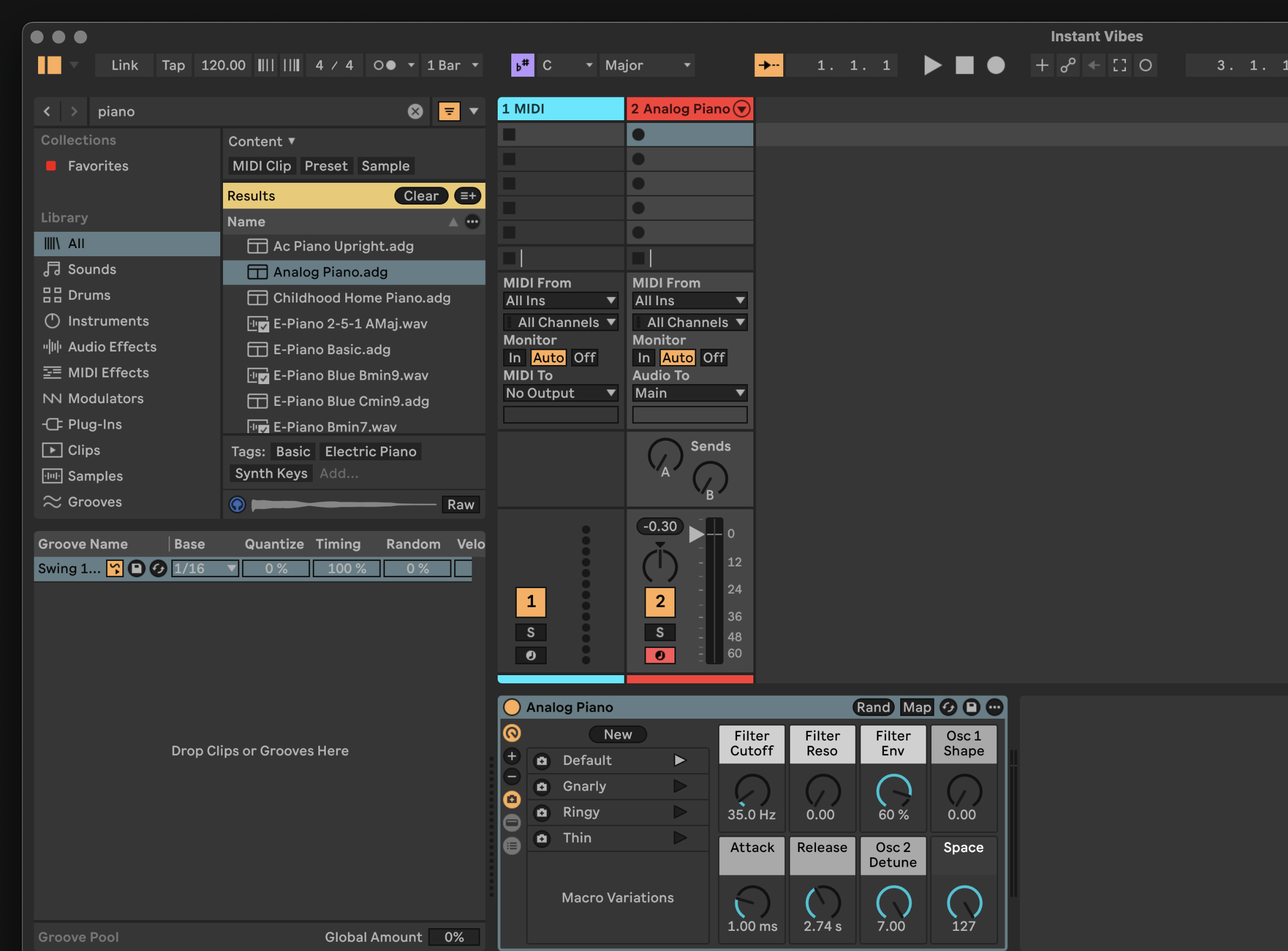Viewport: 1288px width, 951px height.
Task: Toggle the browser filter view icon
Action: pos(449,111)
